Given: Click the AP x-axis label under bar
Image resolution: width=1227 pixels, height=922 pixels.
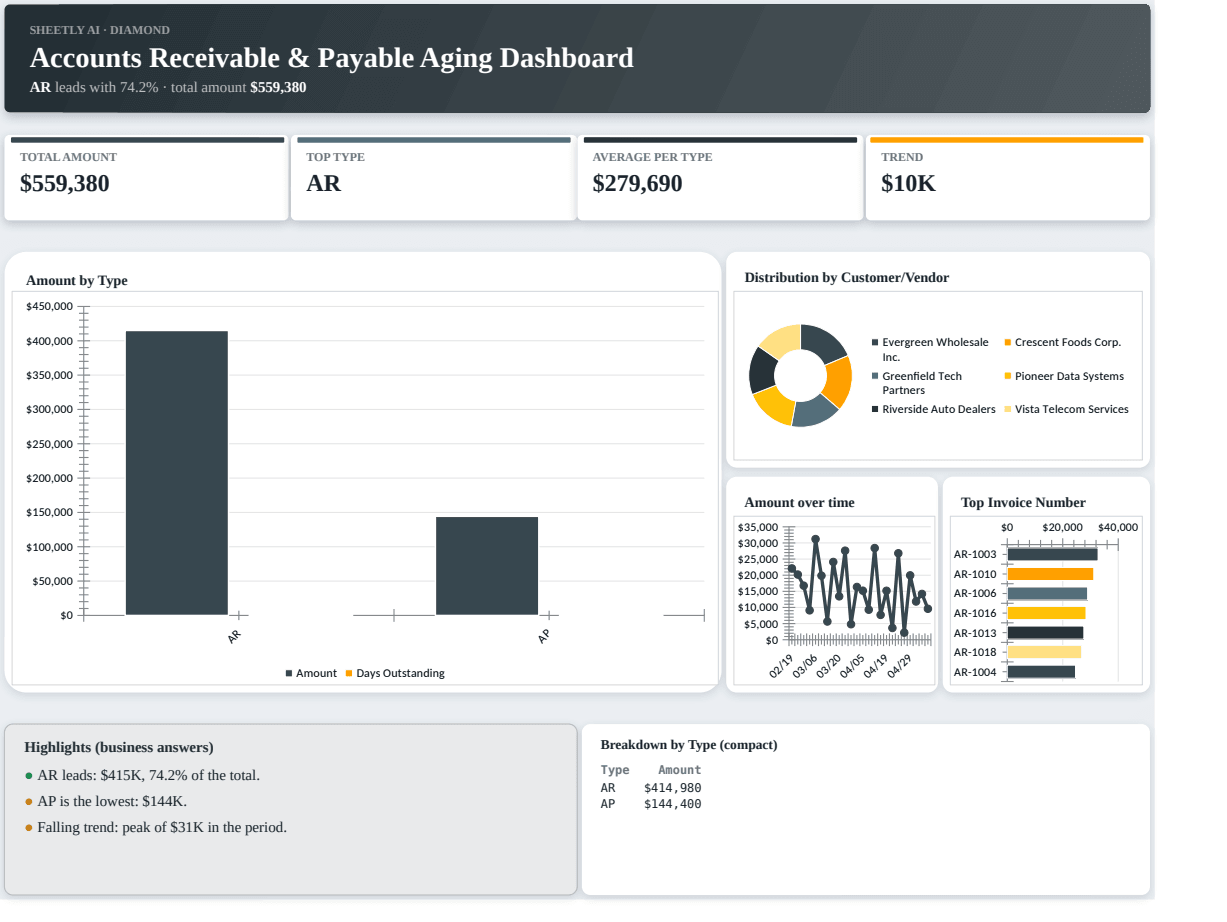Looking at the screenshot, I should coord(544,636).
